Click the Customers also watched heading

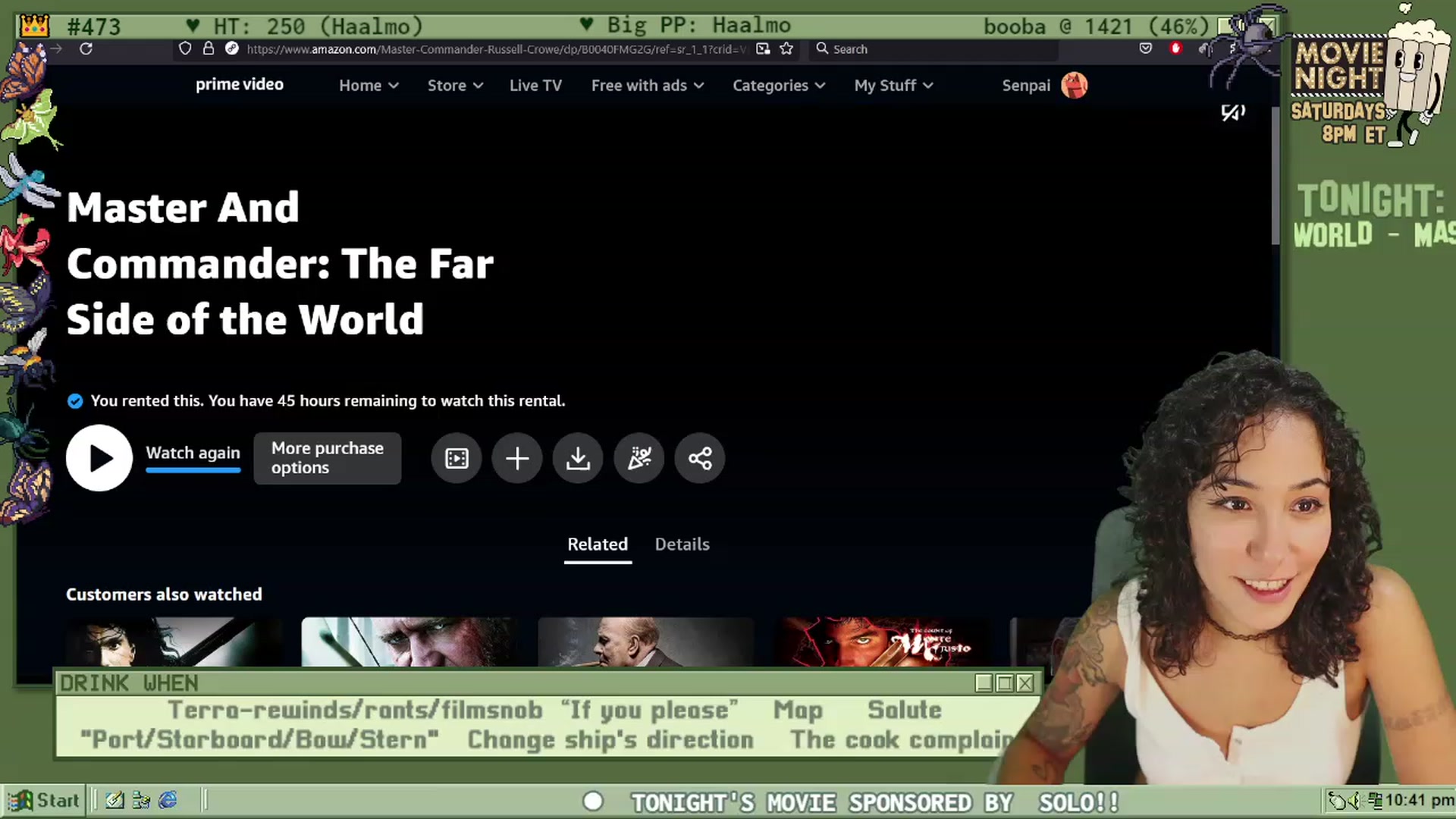164,595
